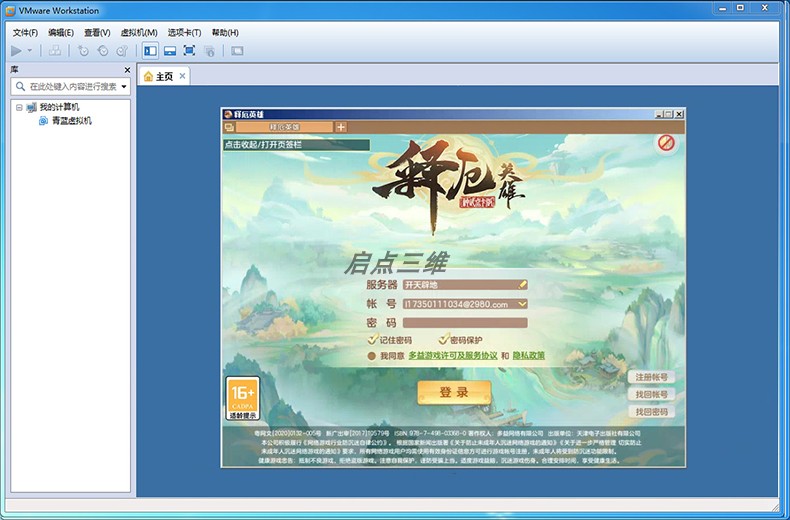Image resolution: width=790 pixels, height=520 pixels.
Task: Select 我的计算机 in the library tree
Action: coord(59,107)
